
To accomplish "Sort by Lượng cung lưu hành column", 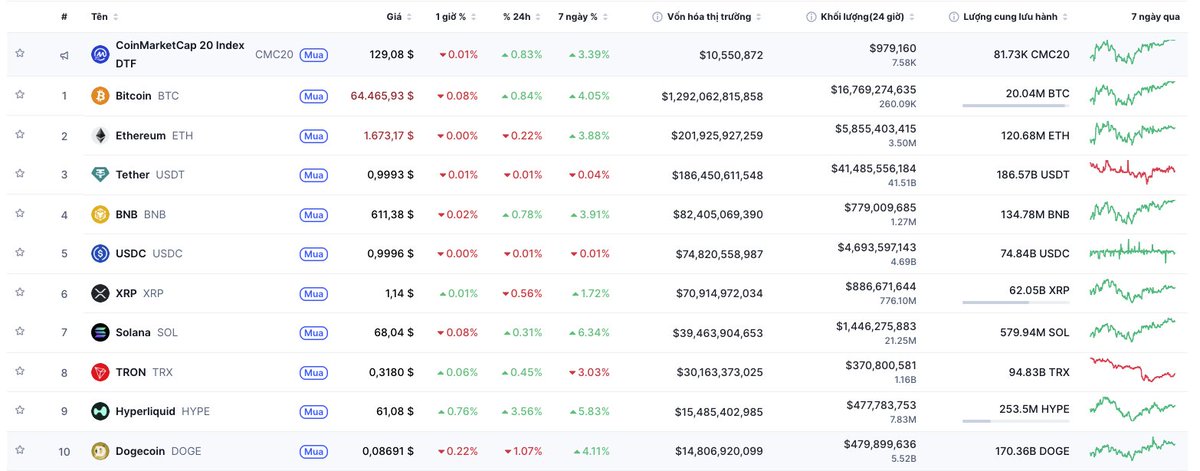I will pyautogui.click(x=1014, y=17).
